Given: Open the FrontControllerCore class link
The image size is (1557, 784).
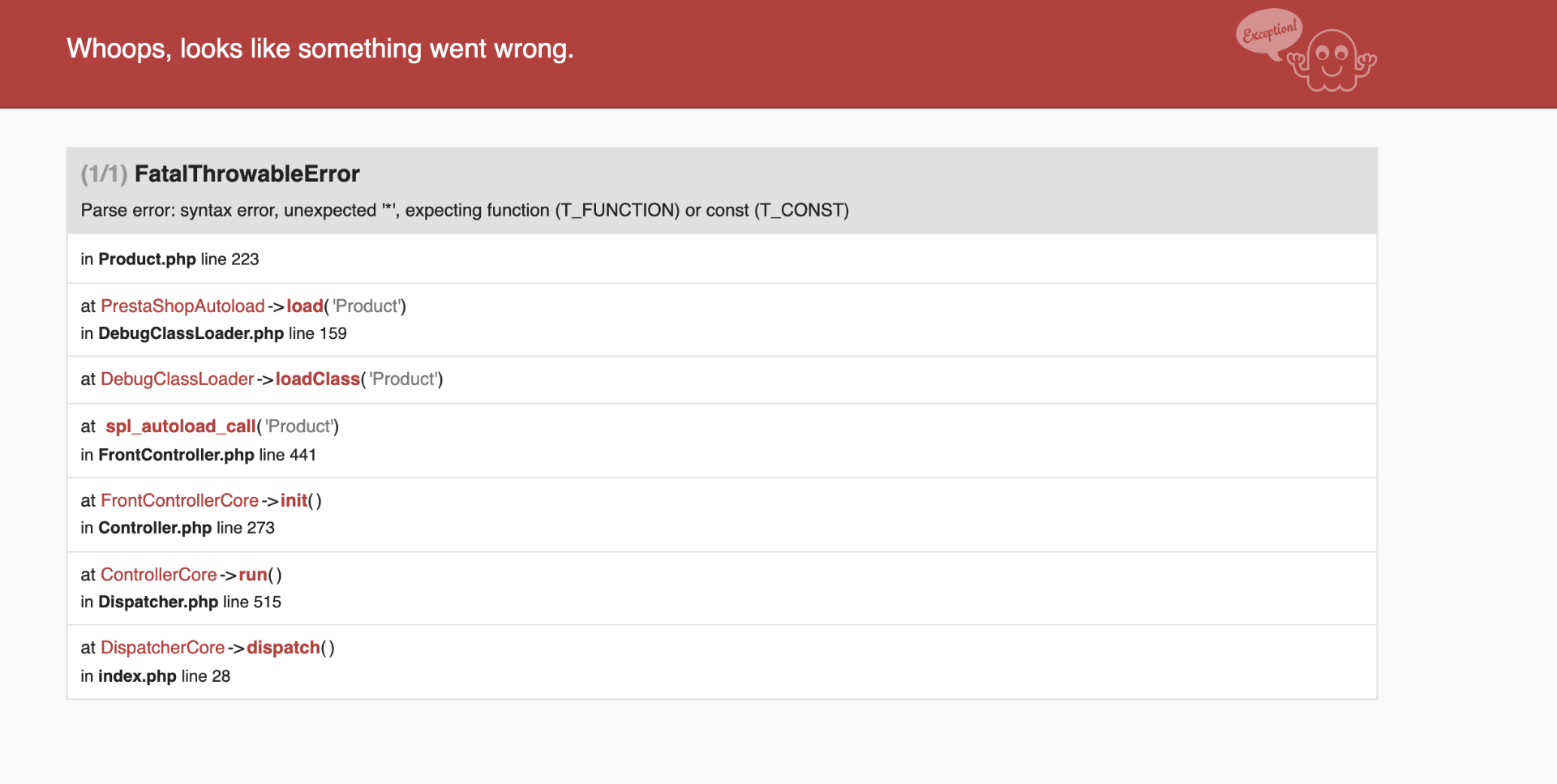Looking at the screenshot, I should (179, 501).
